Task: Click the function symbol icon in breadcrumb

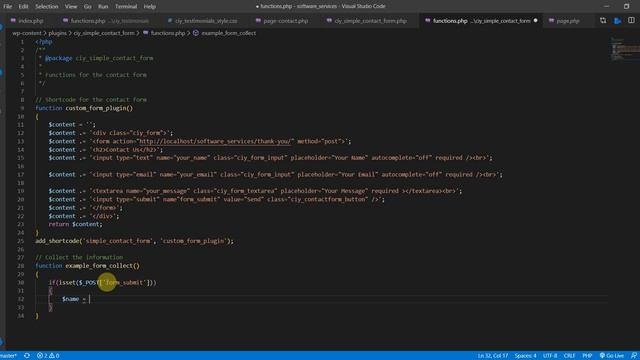Action: pos(196,33)
